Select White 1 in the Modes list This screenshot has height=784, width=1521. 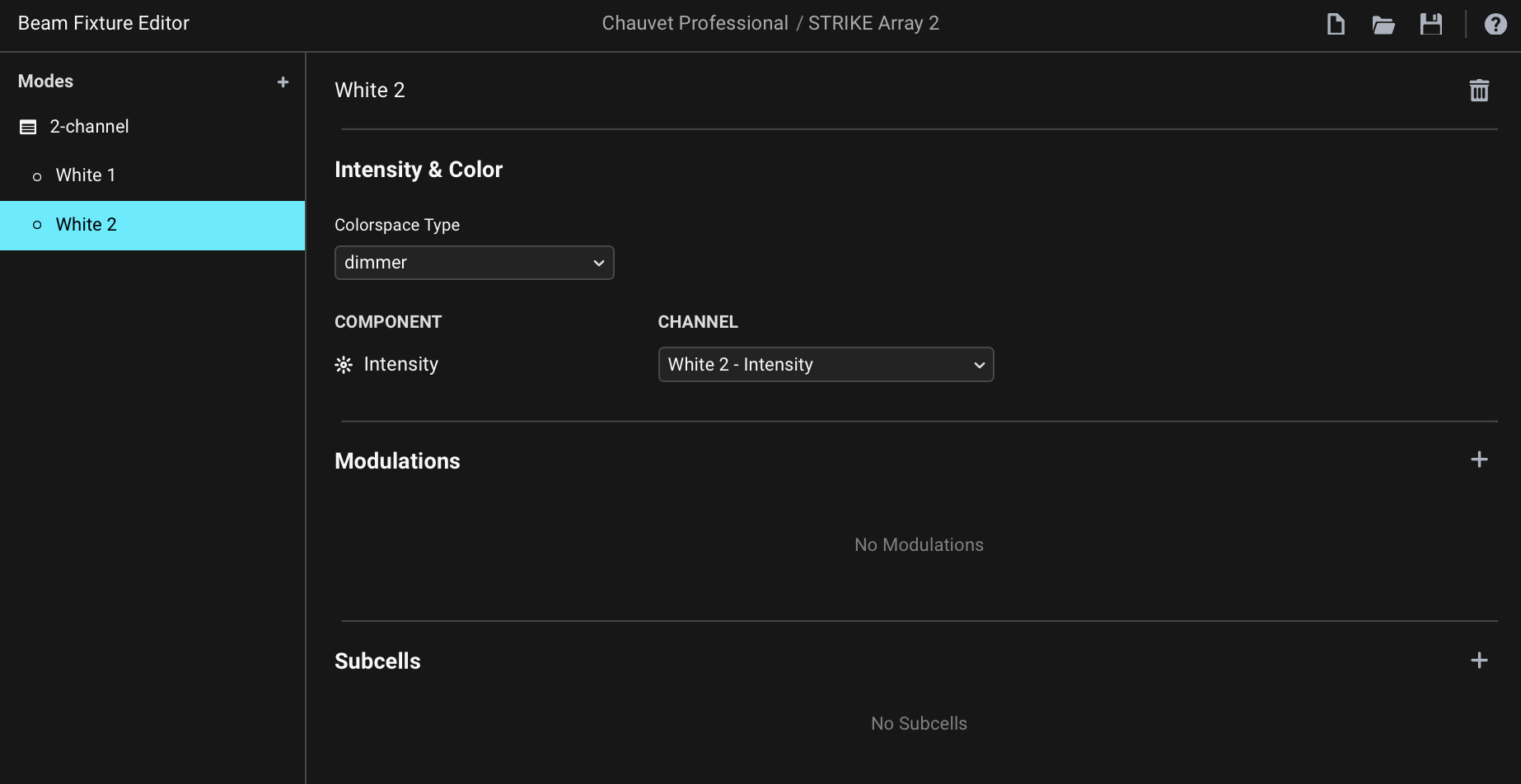click(86, 175)
